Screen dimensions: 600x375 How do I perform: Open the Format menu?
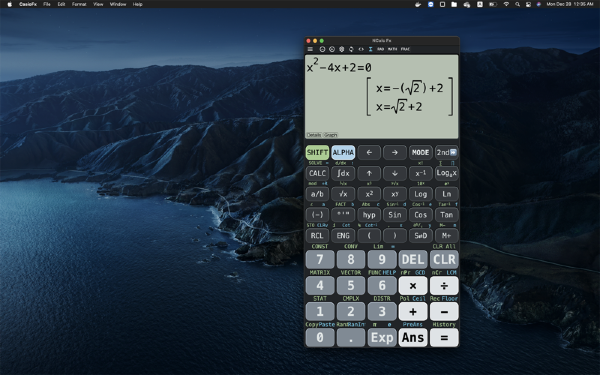[x=79, y=4]
